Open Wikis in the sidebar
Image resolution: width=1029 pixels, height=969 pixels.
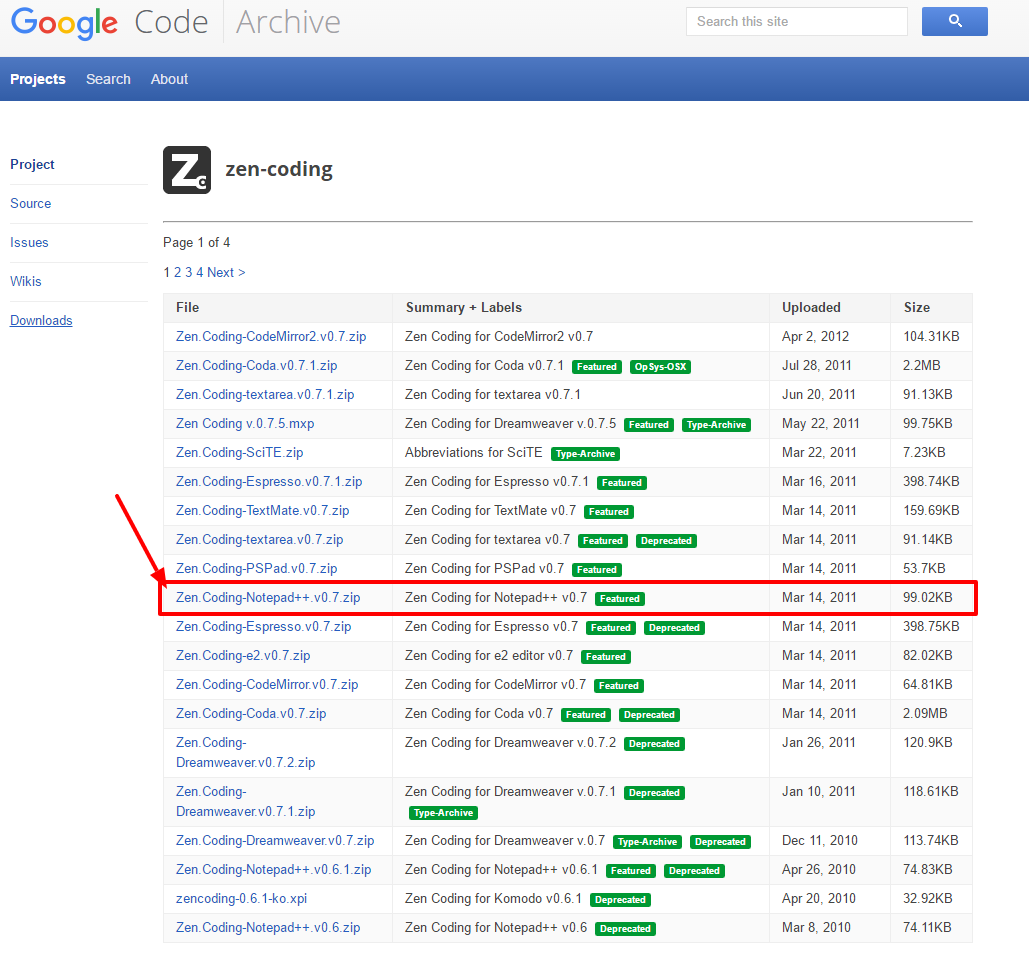pos(26,281)
